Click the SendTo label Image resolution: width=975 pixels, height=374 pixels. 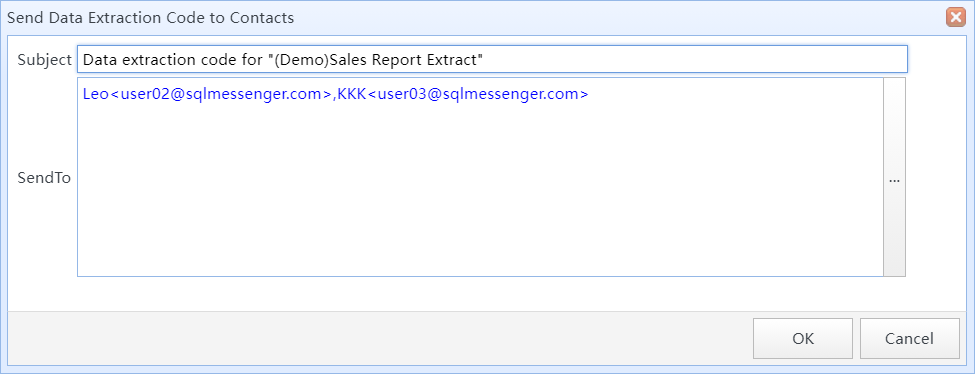pyautogui.click(x=44, y=178)
